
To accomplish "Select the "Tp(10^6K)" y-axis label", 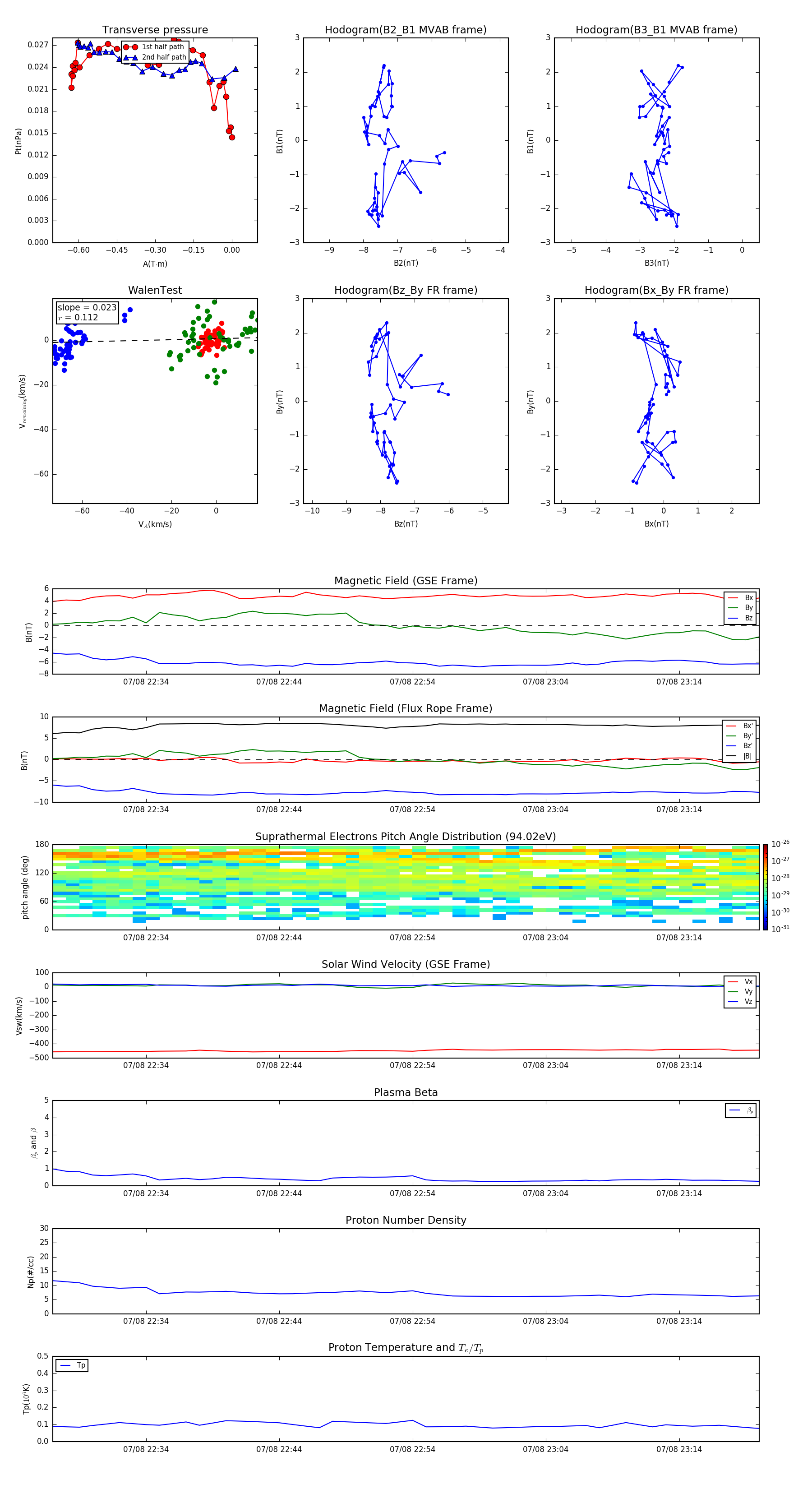I will pos(26,1399).
